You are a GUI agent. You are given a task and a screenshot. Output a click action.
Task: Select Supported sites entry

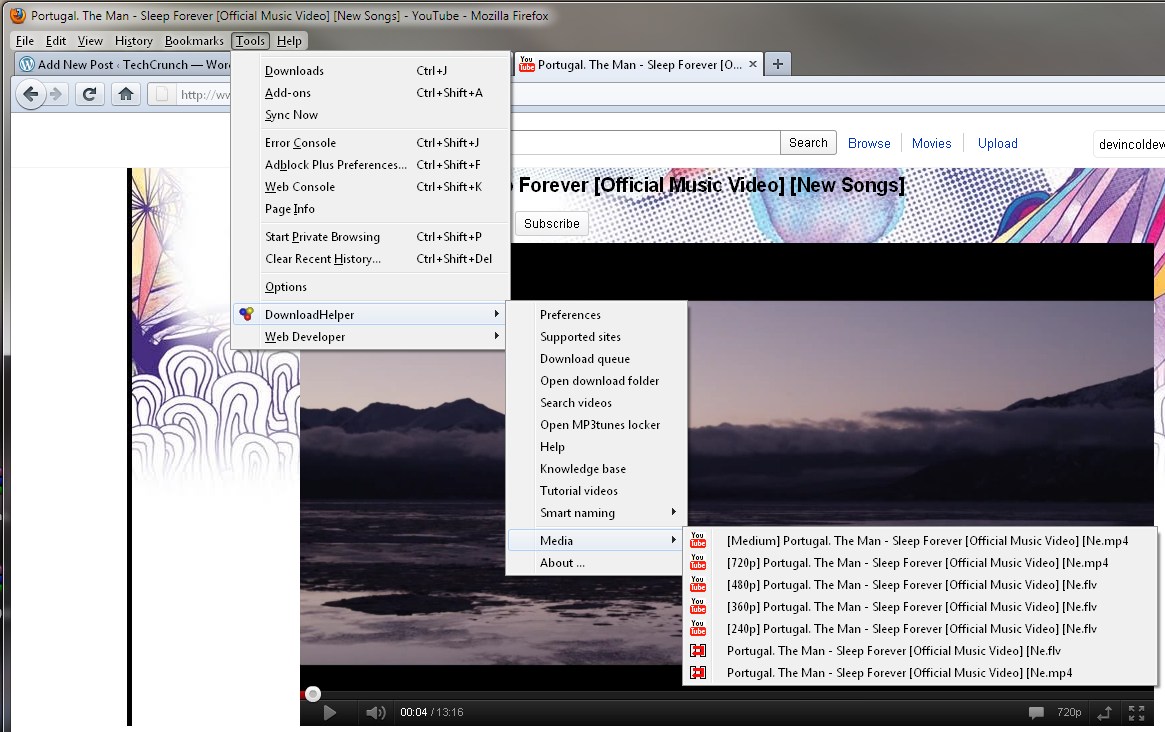pos(596,337)
